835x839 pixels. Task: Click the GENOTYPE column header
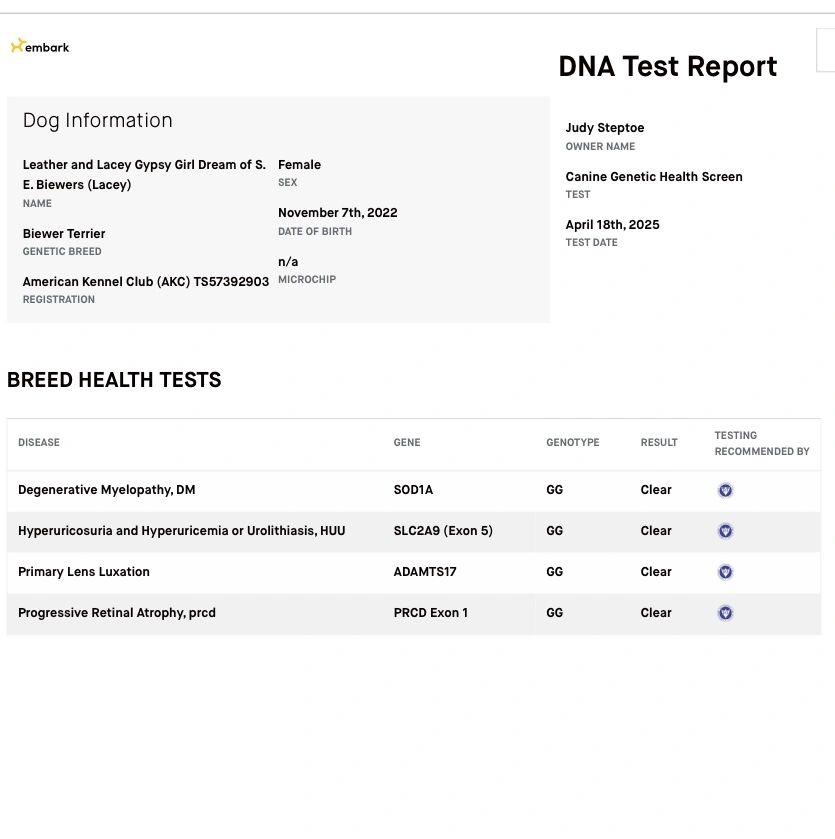tap(573, 443)
